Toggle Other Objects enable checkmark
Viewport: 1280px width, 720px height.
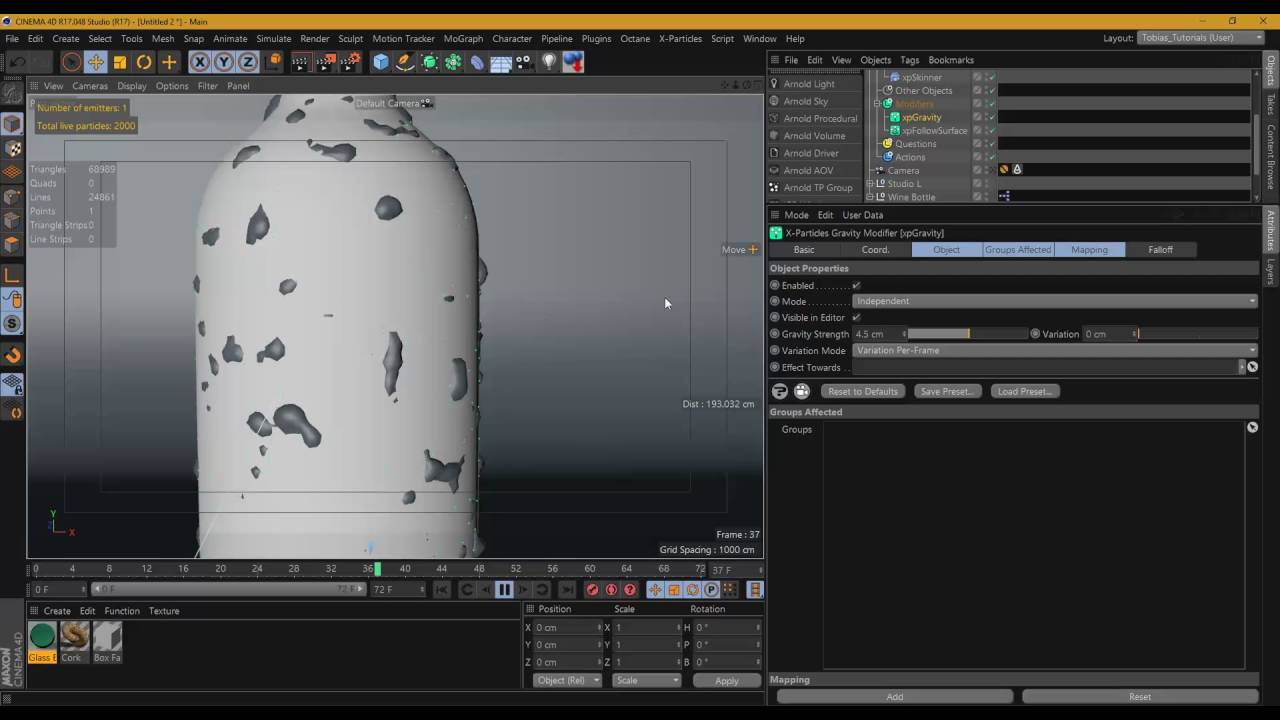click(x=992, y=91)
